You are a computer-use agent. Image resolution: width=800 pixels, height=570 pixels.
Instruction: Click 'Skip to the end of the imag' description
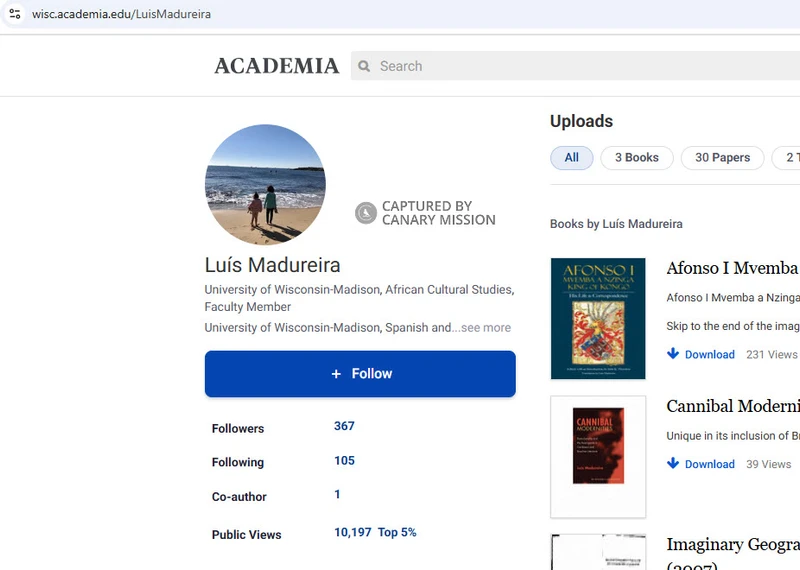point(733,326)
